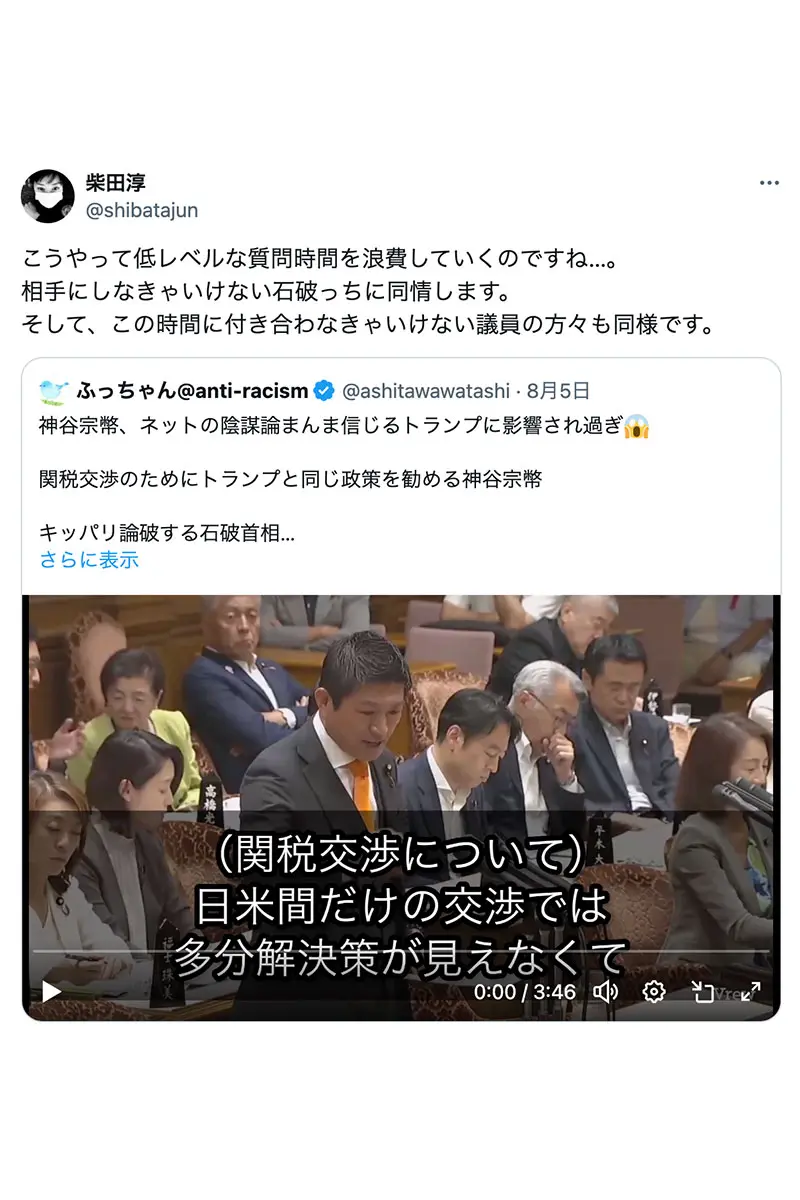Click the blue verified badge
Viewport: 800px width, 1200px height.
325,391
